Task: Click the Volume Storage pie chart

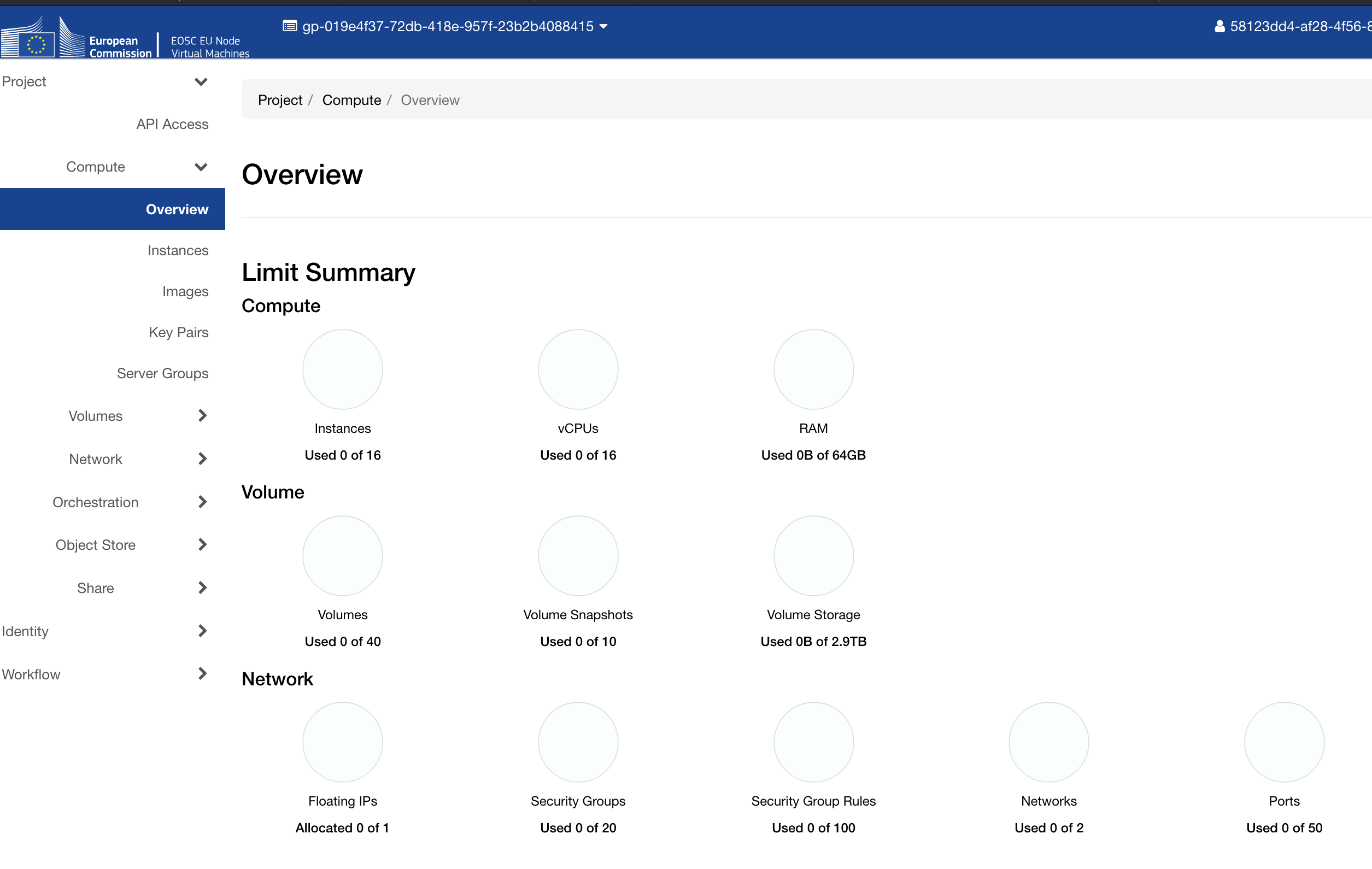Action: 813,556
